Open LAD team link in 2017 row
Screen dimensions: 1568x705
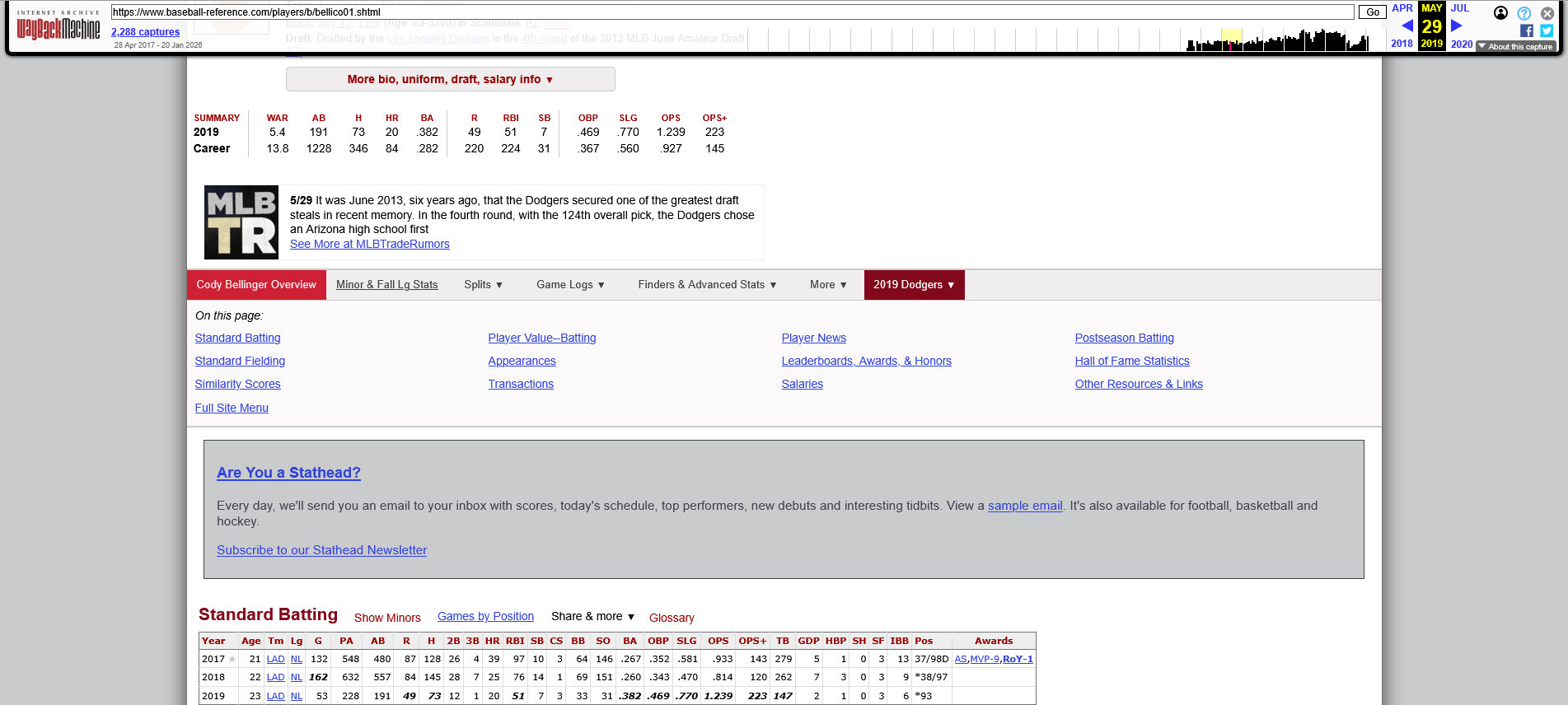[x=275, y=659]
